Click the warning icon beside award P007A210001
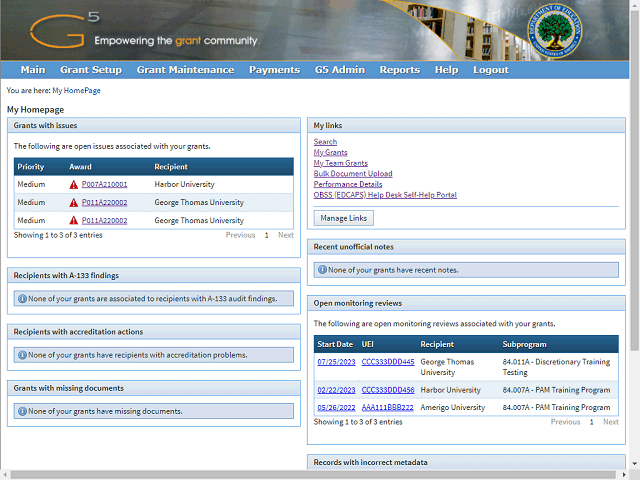Image resolution: width=640 pixels, height=480 pixels. coord(74,185)
